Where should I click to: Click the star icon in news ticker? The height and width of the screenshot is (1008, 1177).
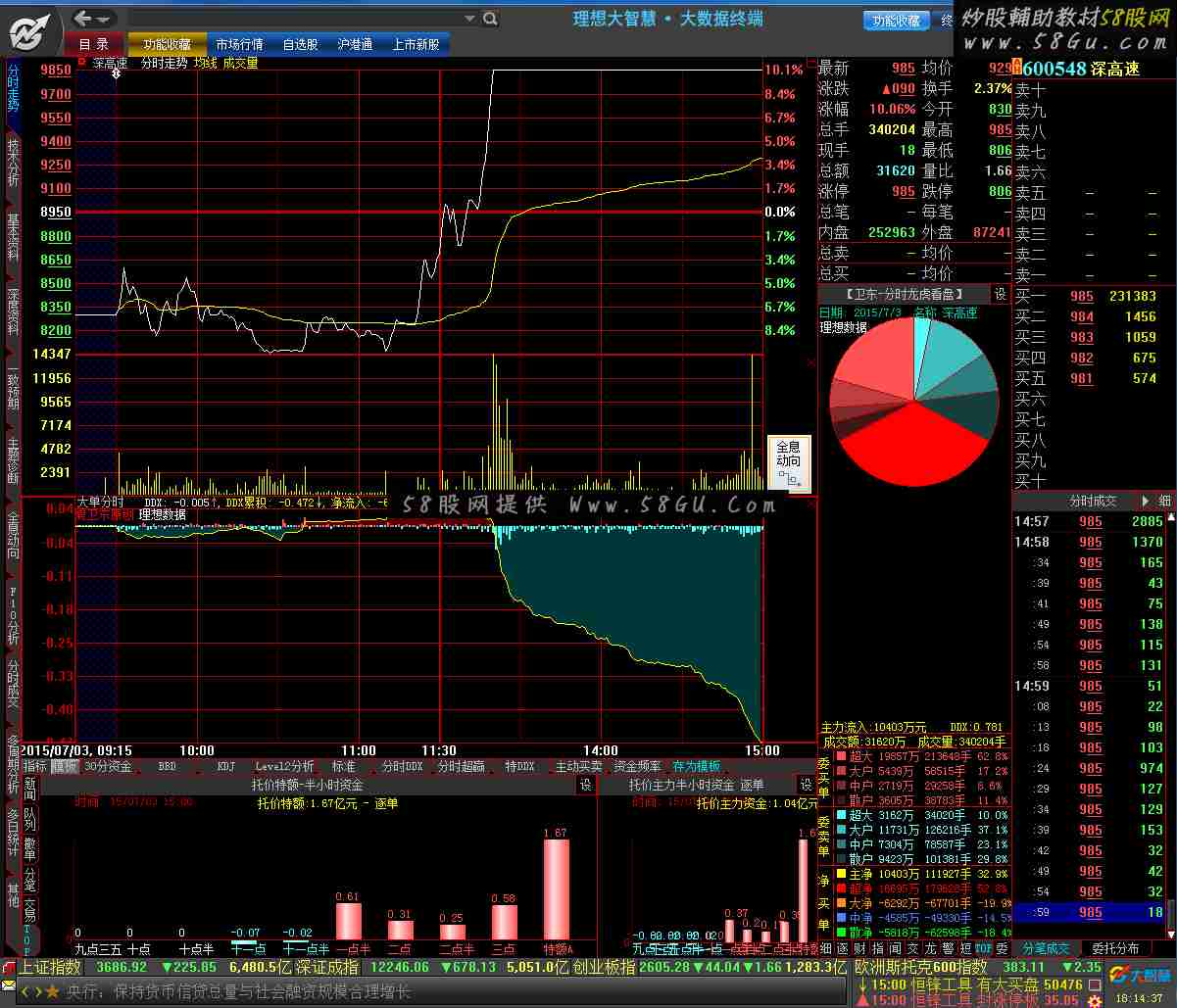[52, 992]
